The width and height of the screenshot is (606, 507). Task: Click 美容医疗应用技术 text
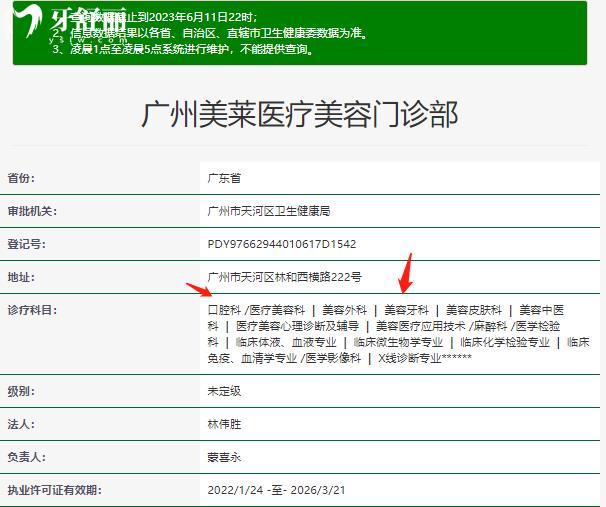click(x=420, y=326)
